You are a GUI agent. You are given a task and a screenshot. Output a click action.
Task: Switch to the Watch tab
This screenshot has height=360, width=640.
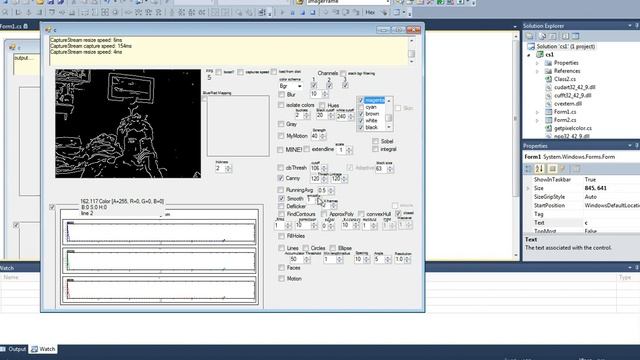tap(43, 349)
